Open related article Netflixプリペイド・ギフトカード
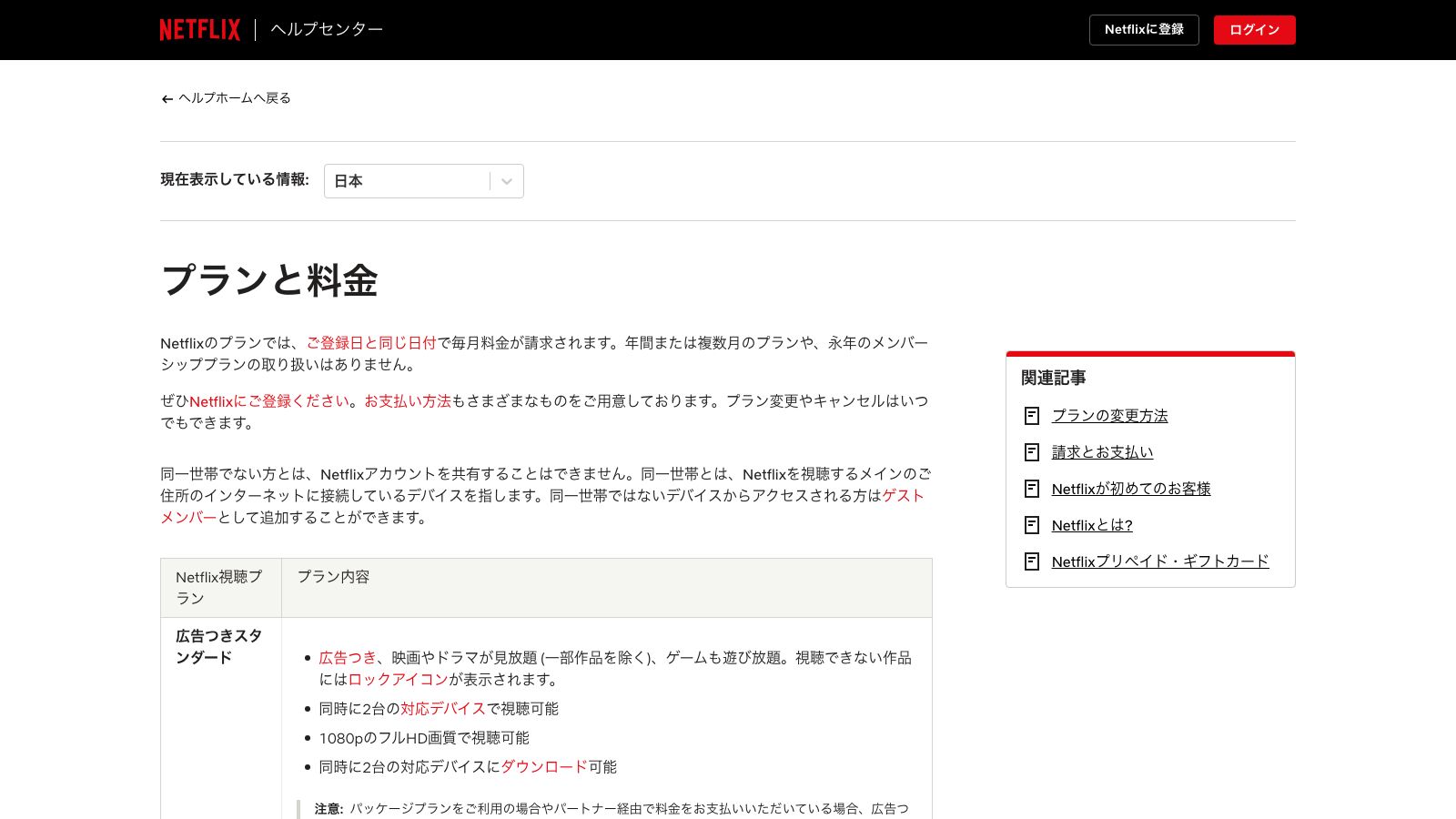Viewport: 1456px width, 819px height. coord(1160,561)
